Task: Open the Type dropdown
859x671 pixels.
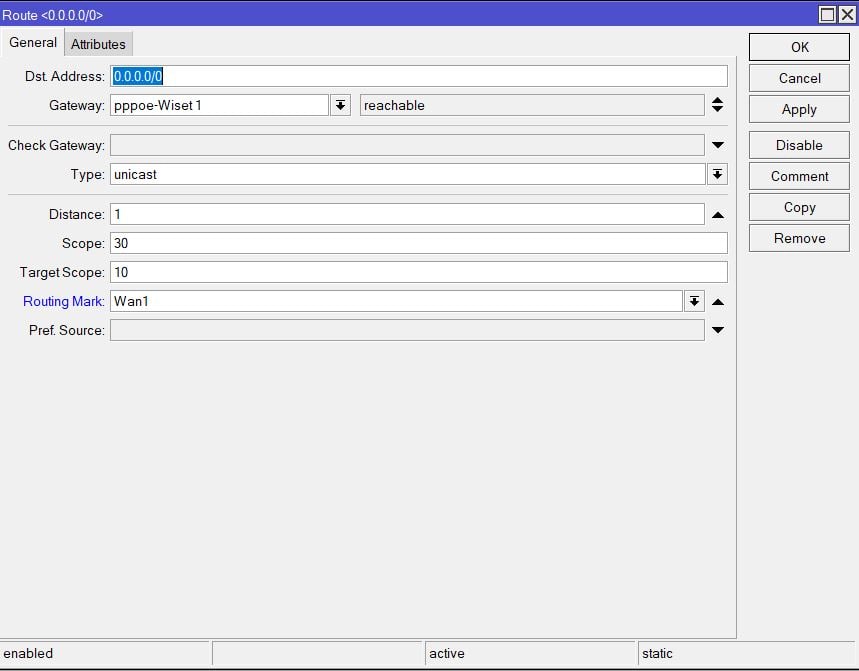Action: pos(717,174)
